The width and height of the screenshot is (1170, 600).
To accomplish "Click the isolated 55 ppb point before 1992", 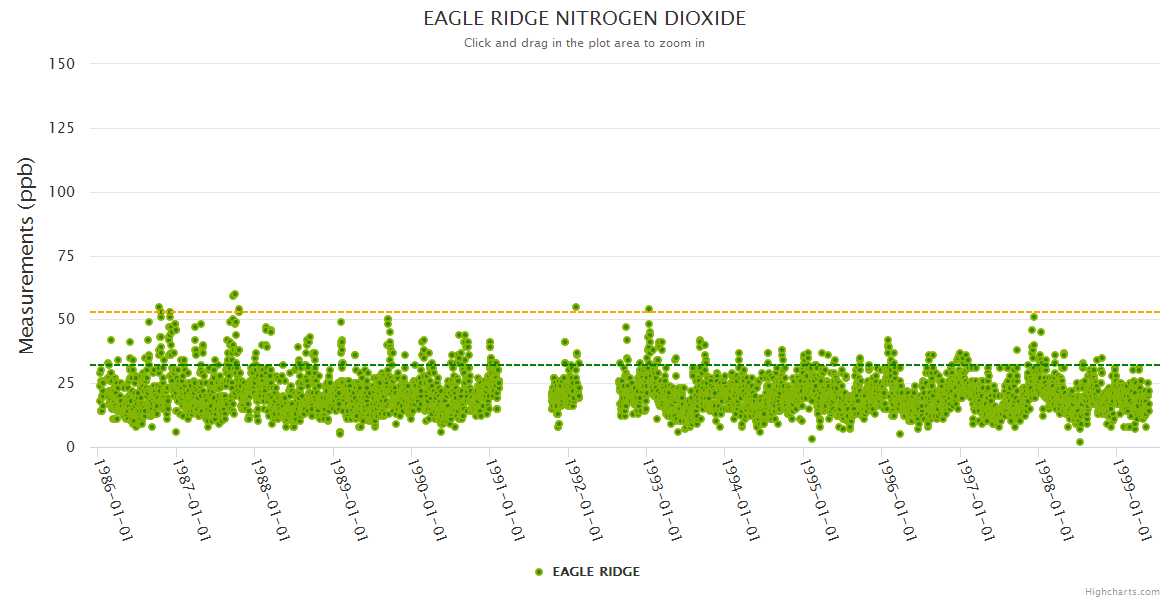I will pos(576,307).
